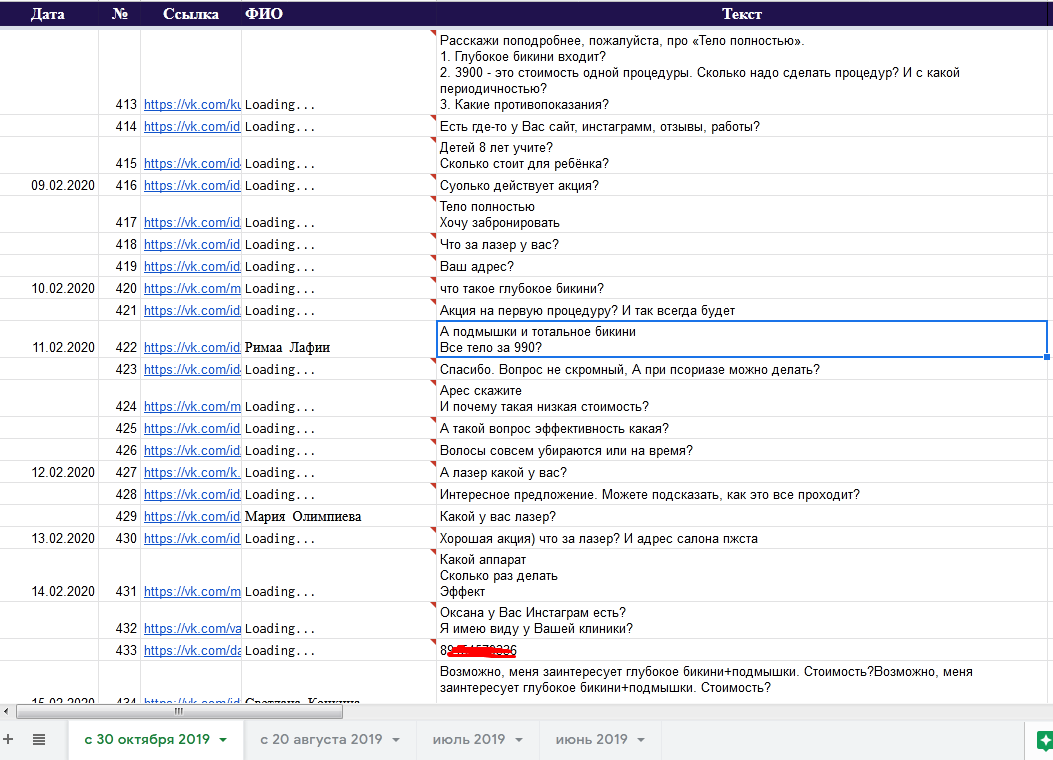Select 'Loading...' cell in row 419
Viewport: 1053px width, 760px height.
point(338,267)
